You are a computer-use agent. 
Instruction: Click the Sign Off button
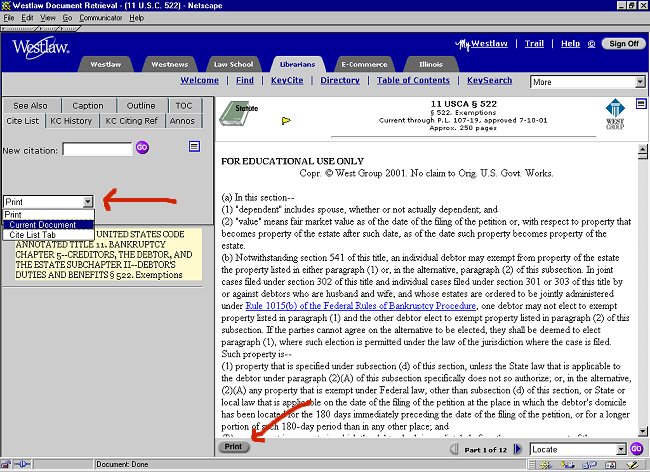tap(623, 44)
